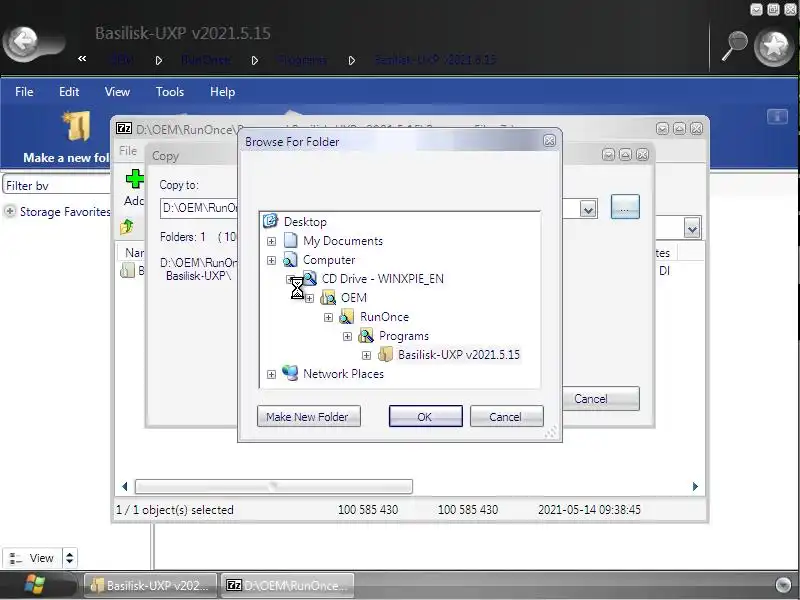This screenshot has width=800, height=600.
Task: Select CD Drive - WINXPIE_EN tree row
Action: coord(383,279)
